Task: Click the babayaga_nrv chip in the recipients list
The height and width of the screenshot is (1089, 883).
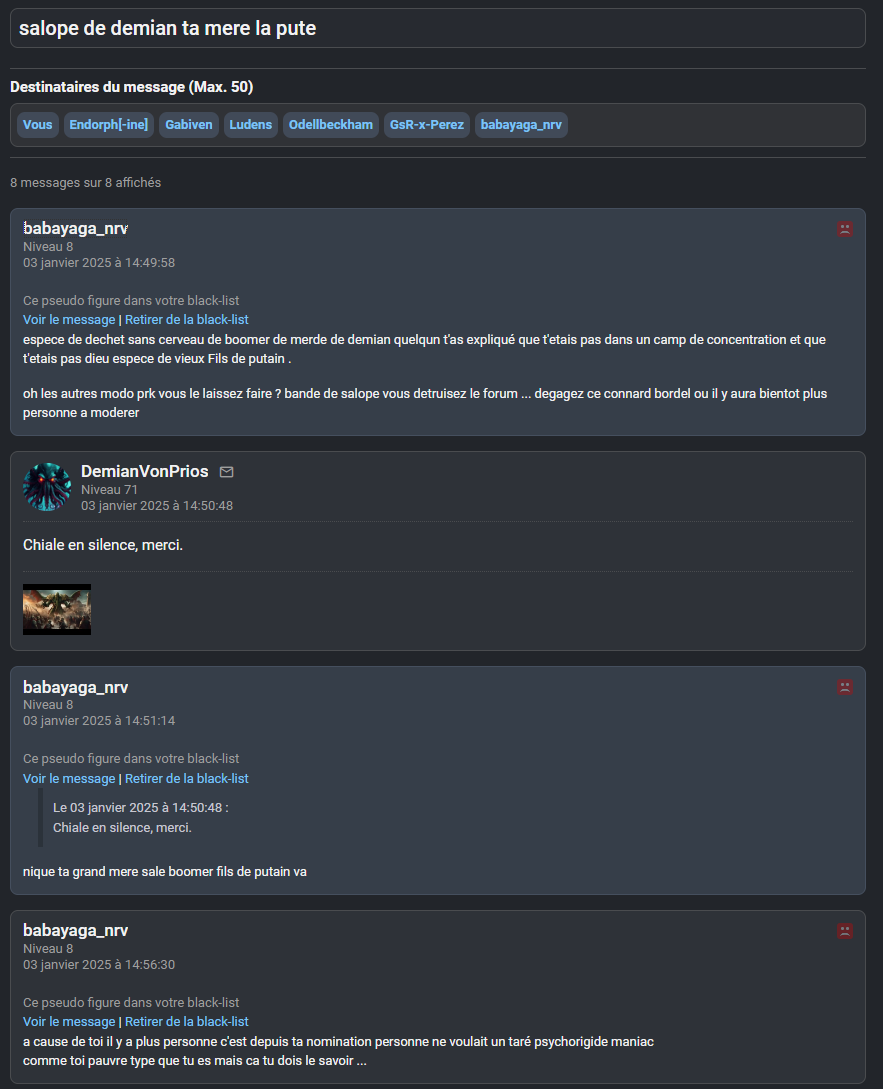Action: (x=521, y=125)
